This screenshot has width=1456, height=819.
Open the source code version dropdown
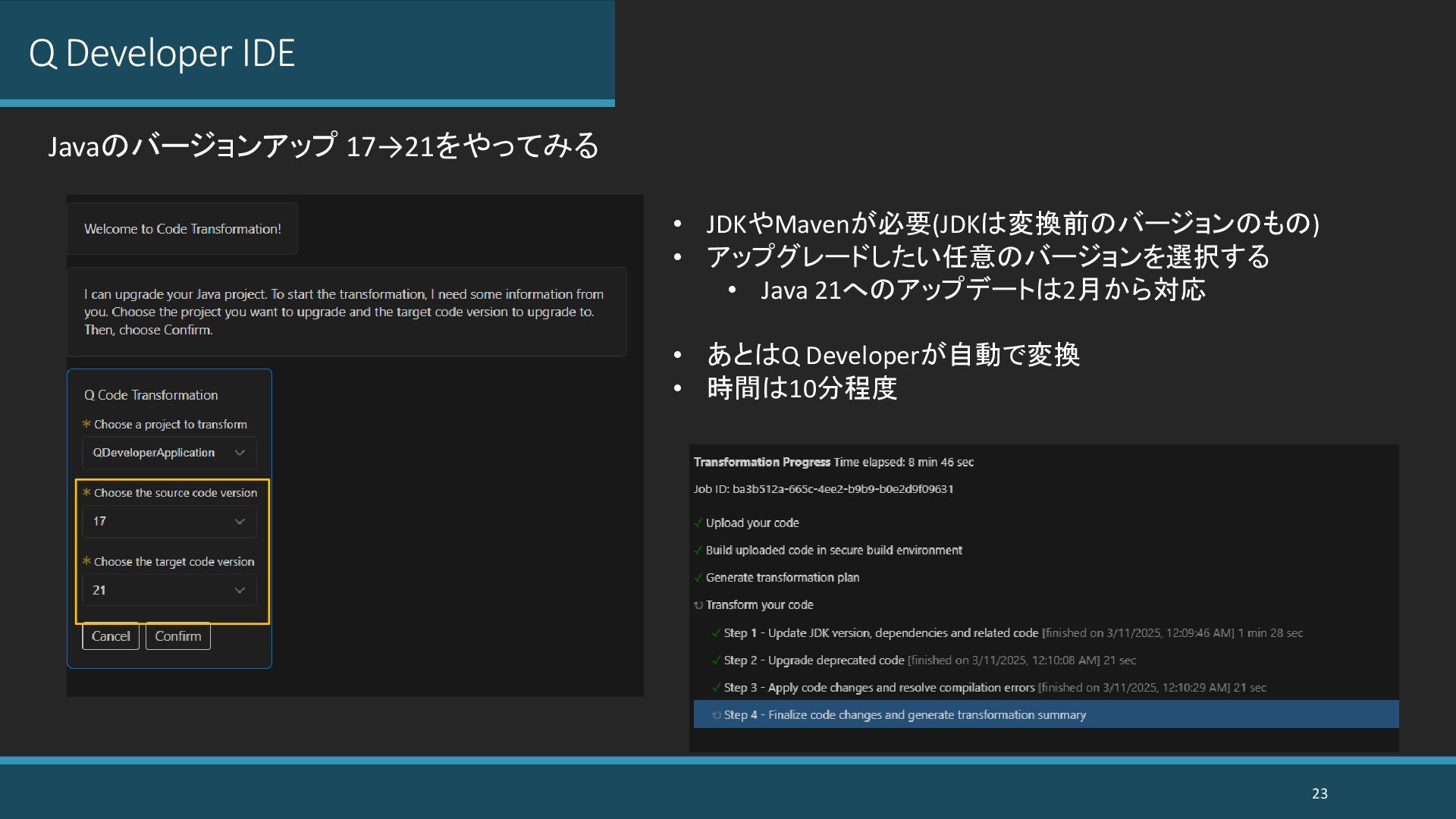(x=168, y=521)
